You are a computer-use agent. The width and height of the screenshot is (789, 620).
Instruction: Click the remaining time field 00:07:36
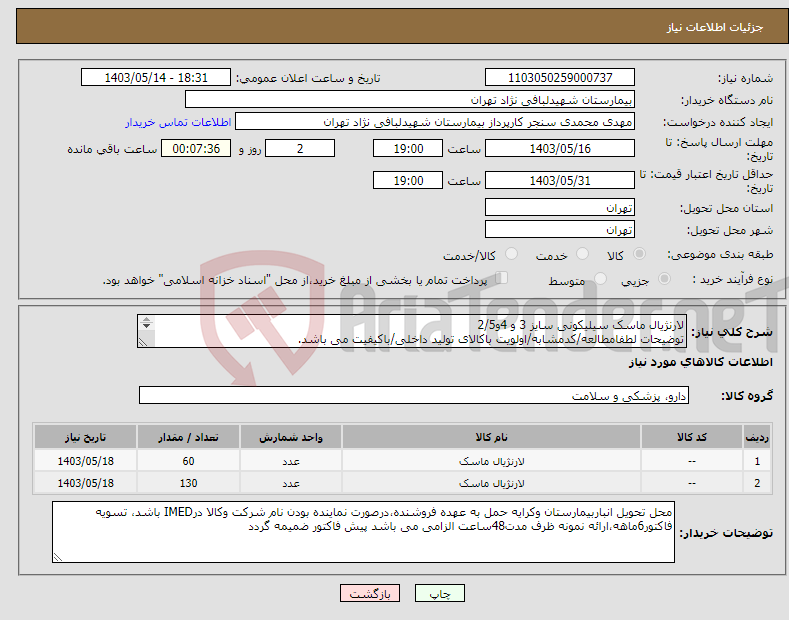tap(196, 148)
